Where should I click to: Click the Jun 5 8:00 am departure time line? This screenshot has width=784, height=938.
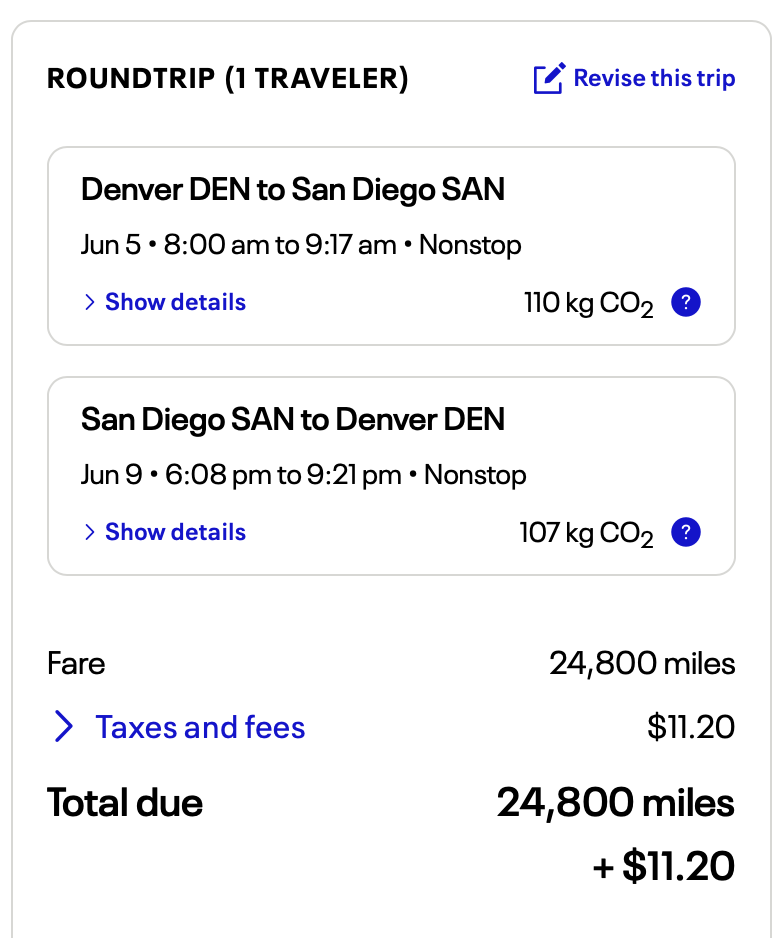[301, 245]
